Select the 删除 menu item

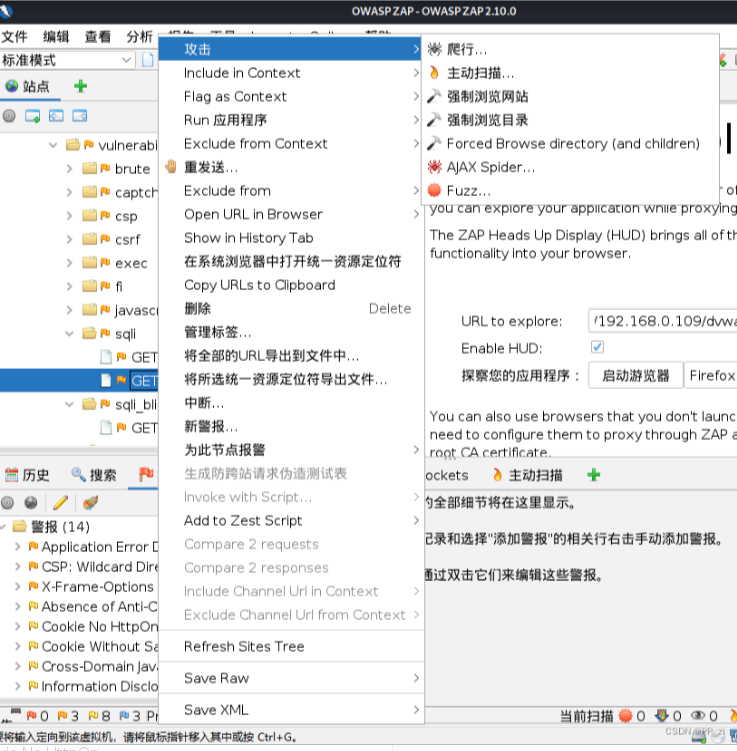pyautogui.click(x=290, y=308)
